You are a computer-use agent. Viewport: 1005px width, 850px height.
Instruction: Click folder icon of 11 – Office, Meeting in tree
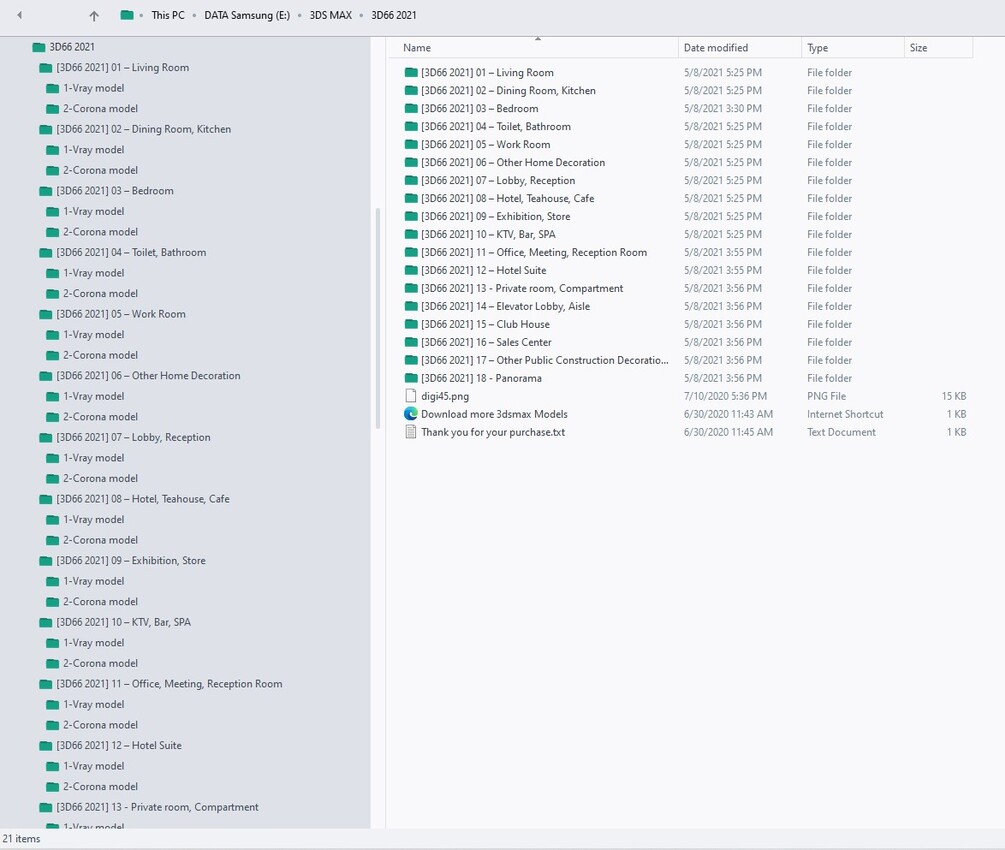(46, 684)
